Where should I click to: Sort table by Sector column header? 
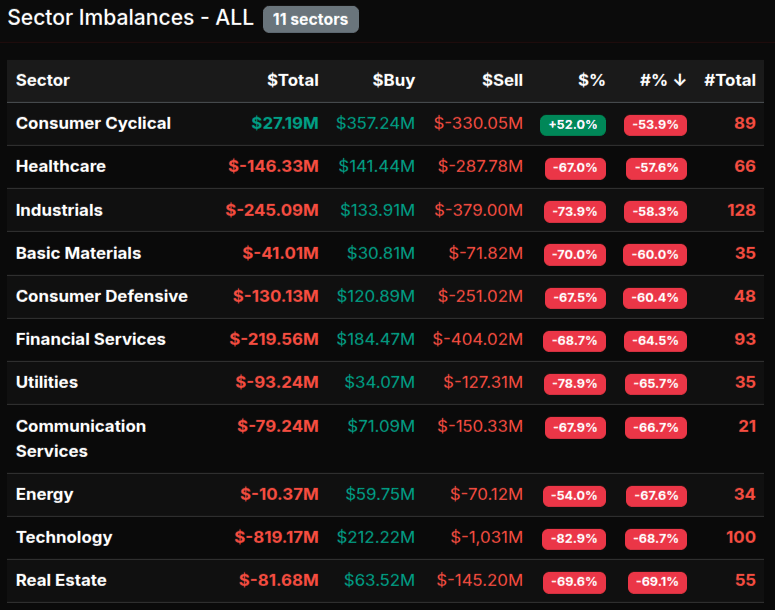tap(43, 80)
